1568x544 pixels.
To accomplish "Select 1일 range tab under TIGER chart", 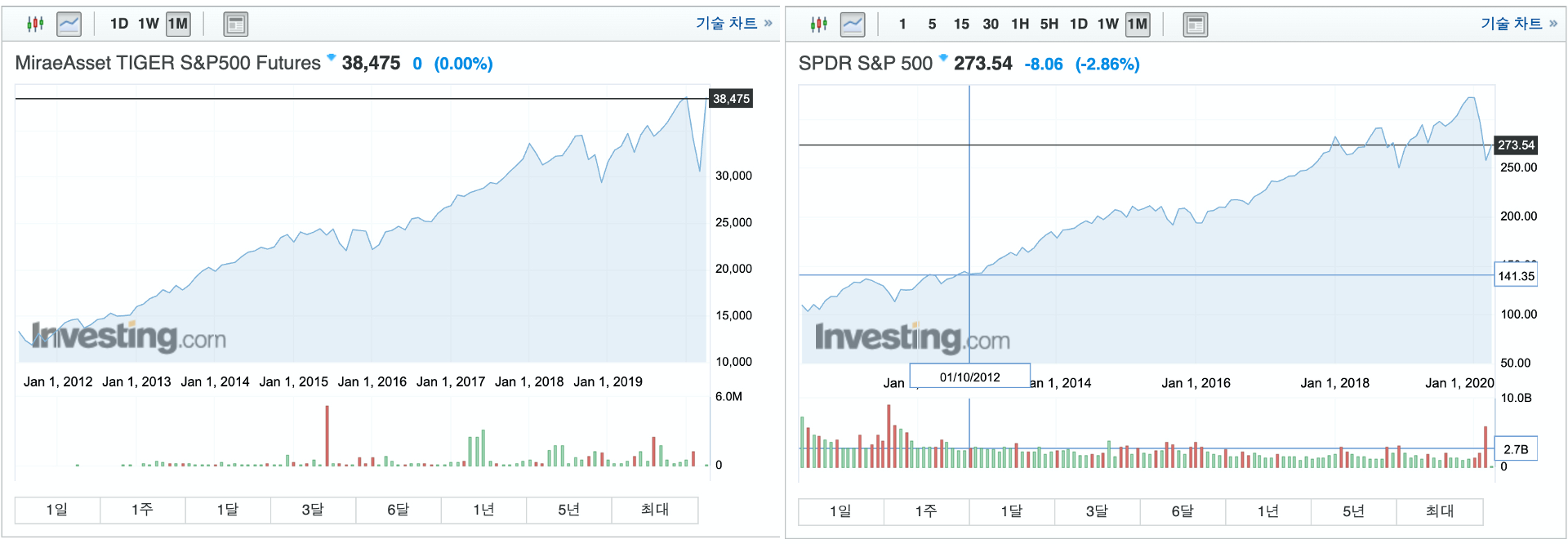I will [x=57, y=510].
